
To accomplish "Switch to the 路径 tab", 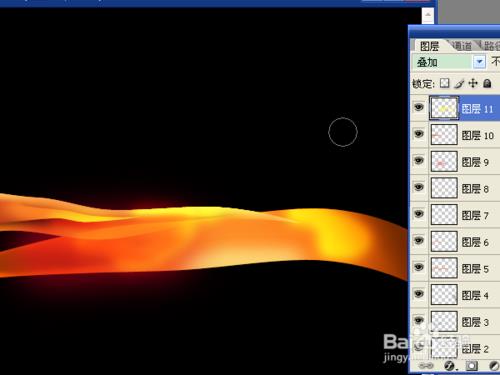I will 491,46.
